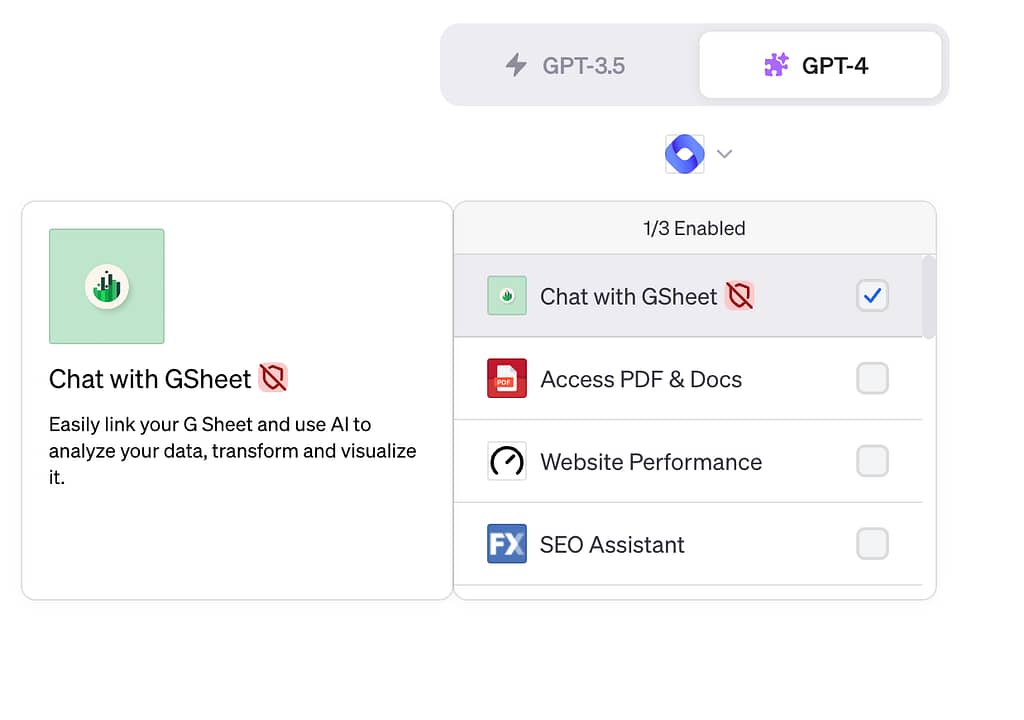This screenshot has width=1024, height=720.
Task: Click unverified shield icon in description card
Action: pos(273,378)
